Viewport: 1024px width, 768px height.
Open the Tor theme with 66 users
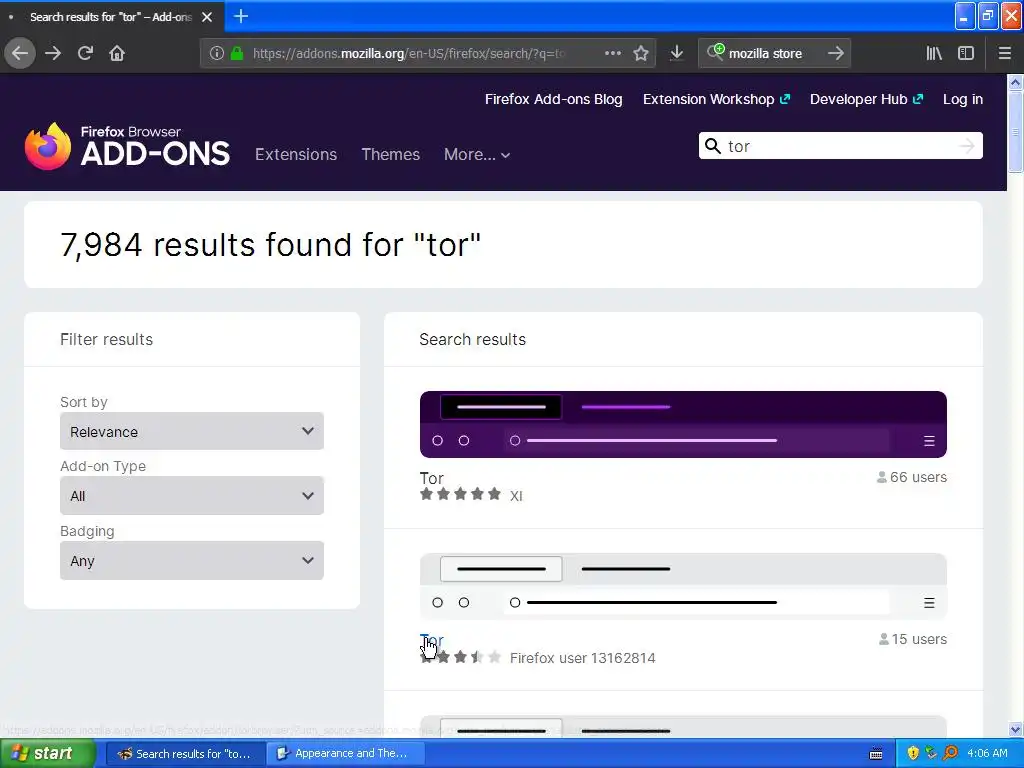[x=431, y=478]
